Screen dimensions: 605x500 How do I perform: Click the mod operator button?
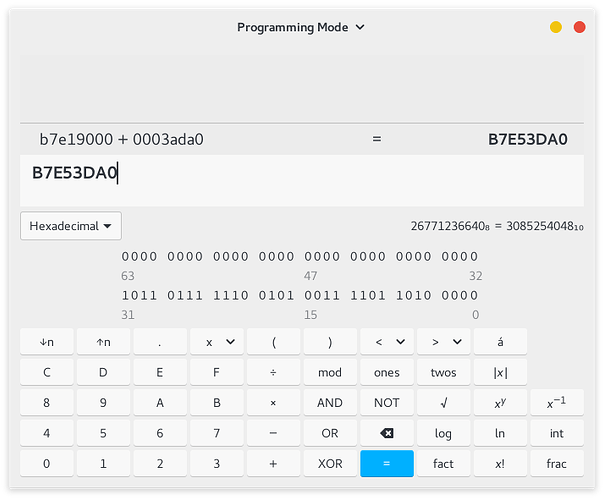click(330, 372)
